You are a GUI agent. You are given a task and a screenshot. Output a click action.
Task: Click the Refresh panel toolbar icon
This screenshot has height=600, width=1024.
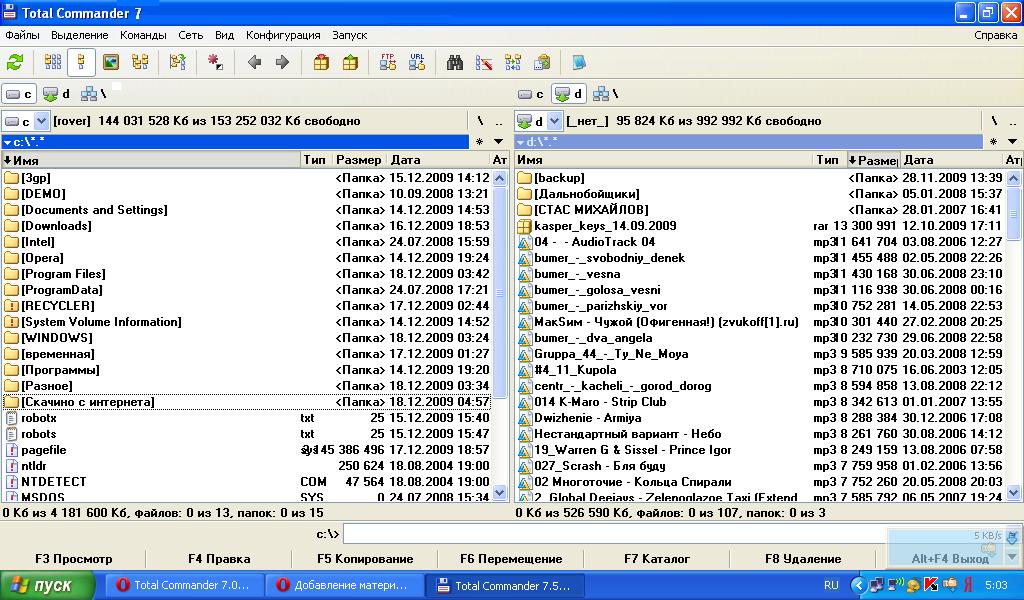[x=15, y=62]
